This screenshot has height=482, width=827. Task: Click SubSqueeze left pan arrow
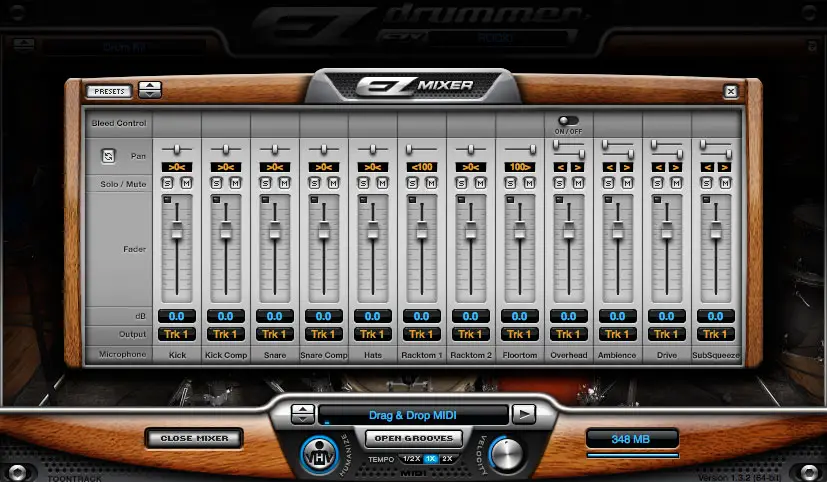(707, 167)
